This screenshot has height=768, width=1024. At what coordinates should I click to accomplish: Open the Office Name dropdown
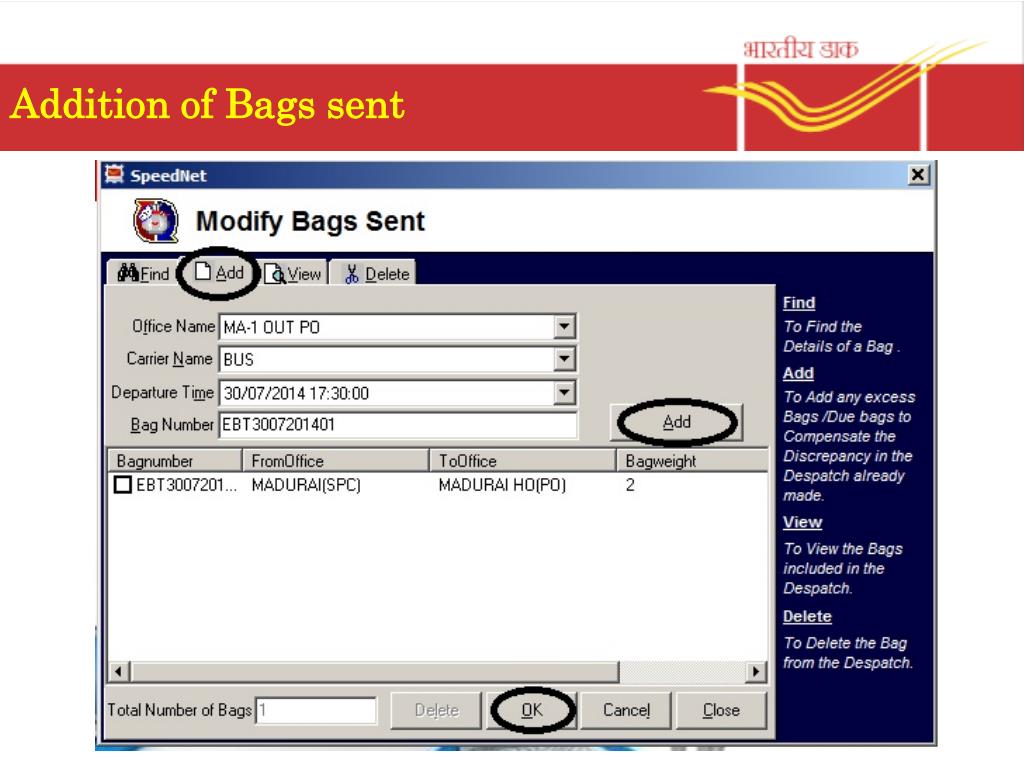564,326
